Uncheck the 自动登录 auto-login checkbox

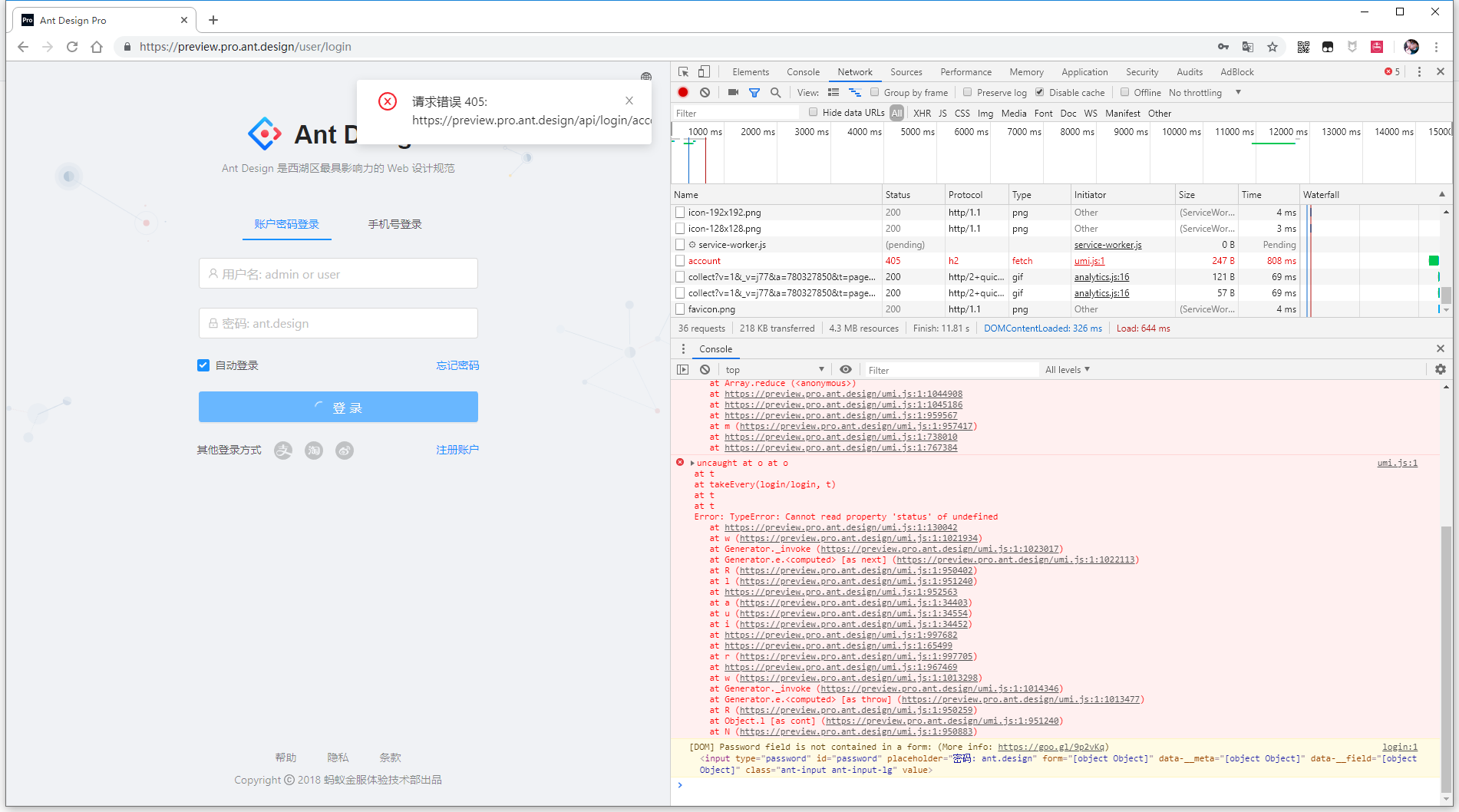tap(203, 365)
